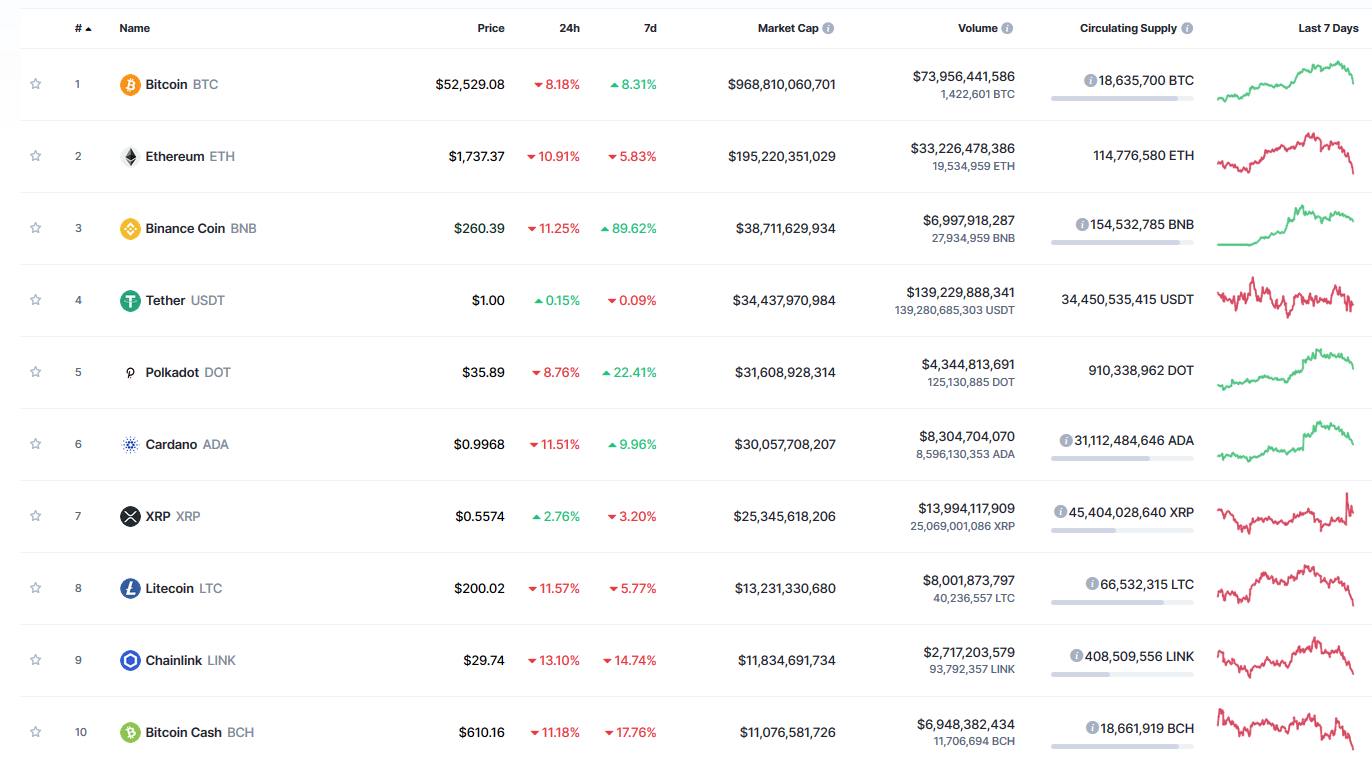Toggle the Tether watchlist star
The image size is (1372, 768).
pos(36,300)
